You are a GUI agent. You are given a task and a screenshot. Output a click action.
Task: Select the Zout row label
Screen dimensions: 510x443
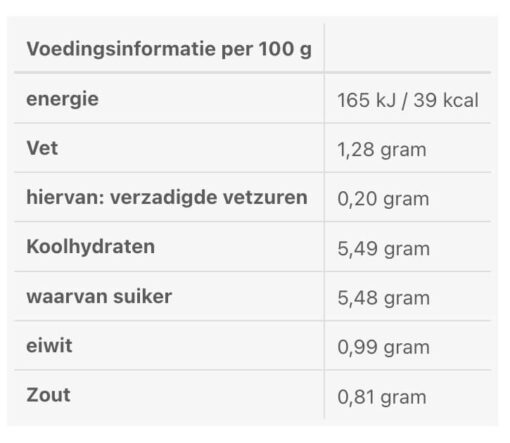pyautogui.click(x=48, y=395)
